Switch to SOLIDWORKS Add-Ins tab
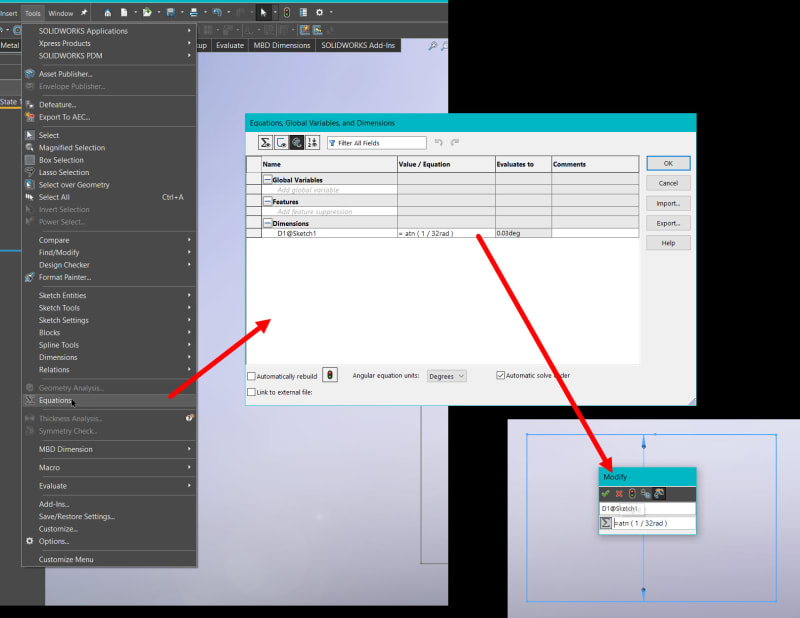Screen dimensions: 800x618 tap(358, 45)
